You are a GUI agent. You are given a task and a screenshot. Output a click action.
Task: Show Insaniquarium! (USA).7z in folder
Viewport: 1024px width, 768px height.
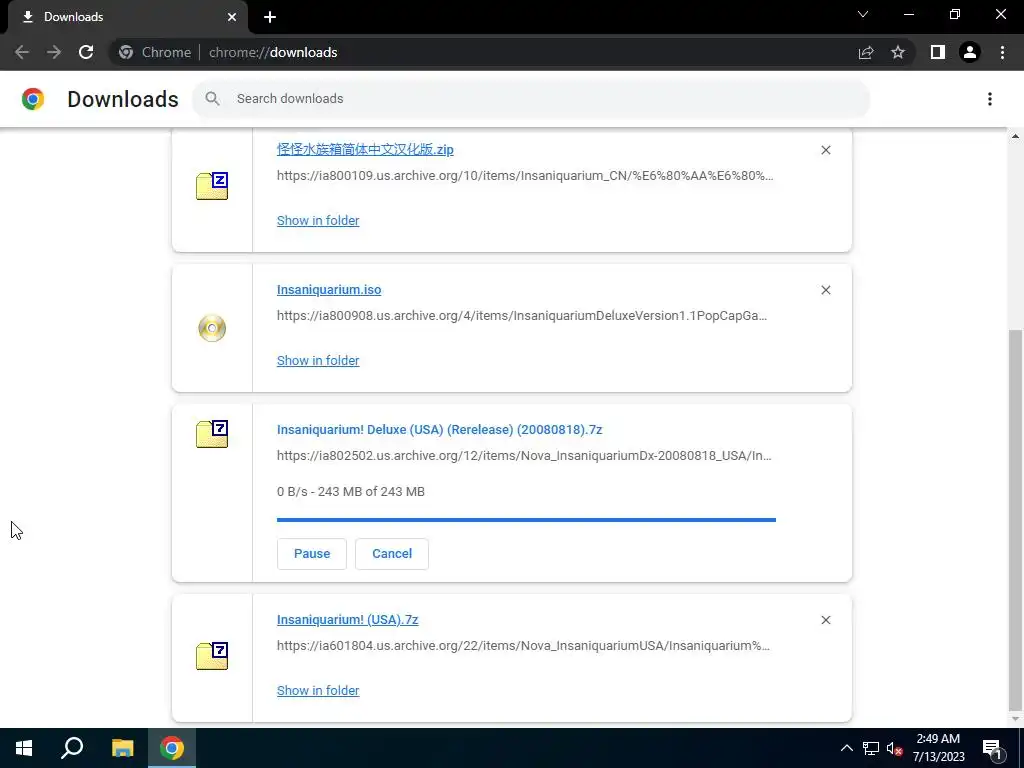[318, 691]
